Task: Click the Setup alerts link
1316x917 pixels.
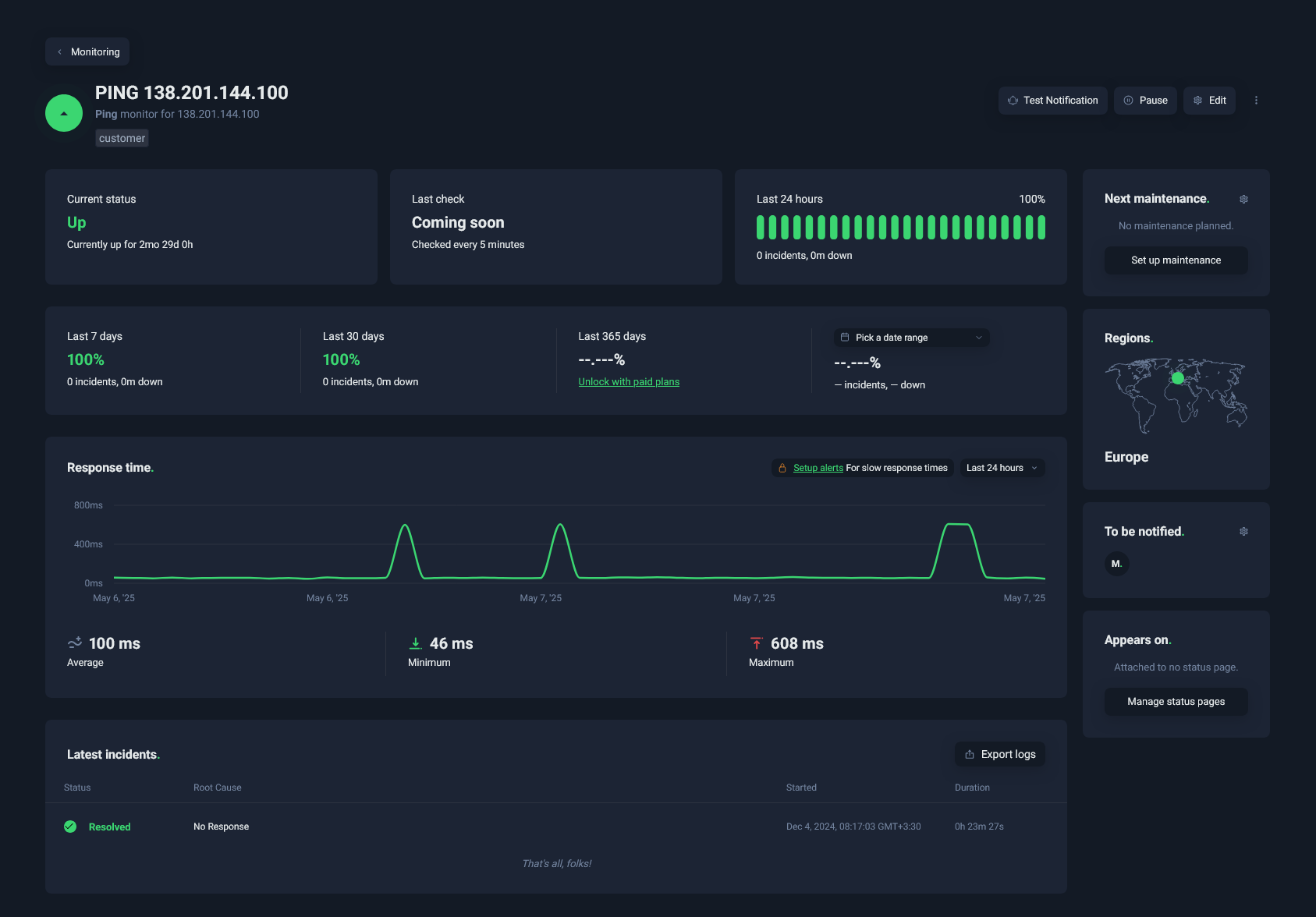Action: [x=818, y=468]
